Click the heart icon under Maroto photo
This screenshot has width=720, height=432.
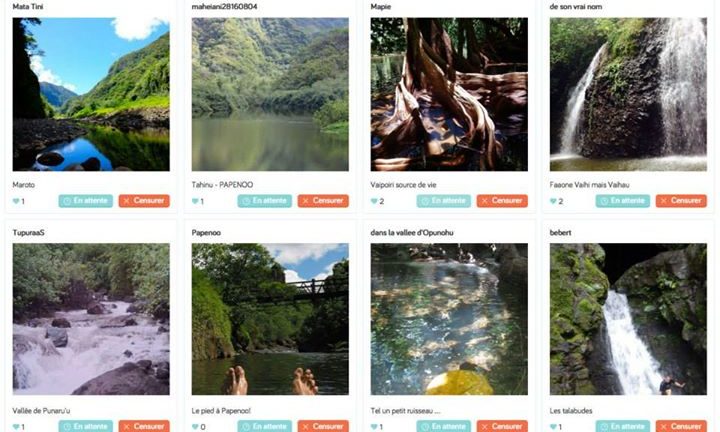[16, 201]
